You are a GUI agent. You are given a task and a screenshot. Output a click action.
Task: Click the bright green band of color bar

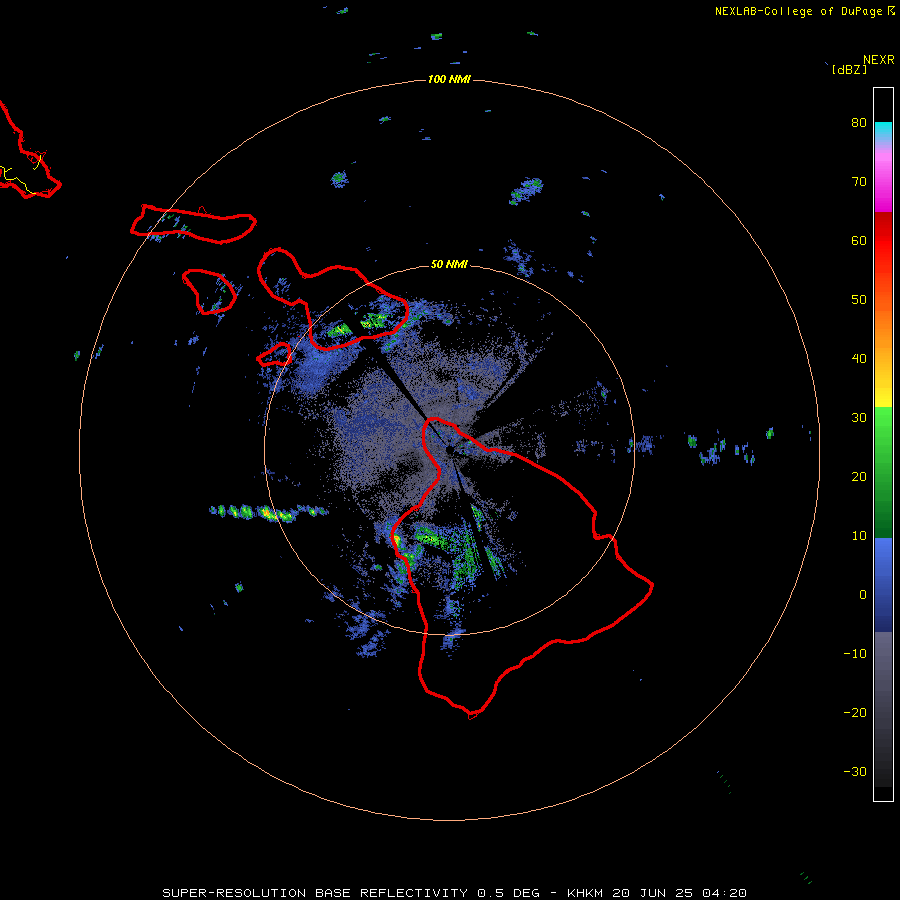point(883,425)
